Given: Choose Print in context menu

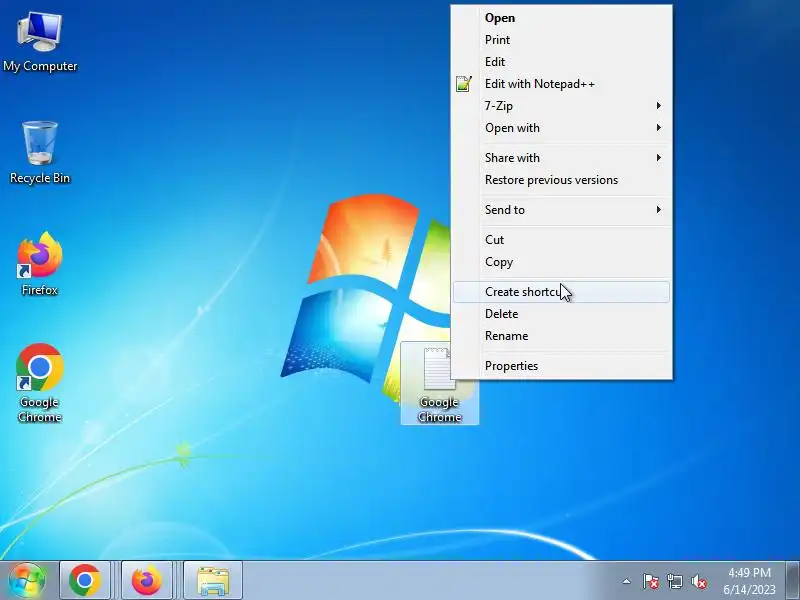Looking at the screenshot, I should (561, 40).
